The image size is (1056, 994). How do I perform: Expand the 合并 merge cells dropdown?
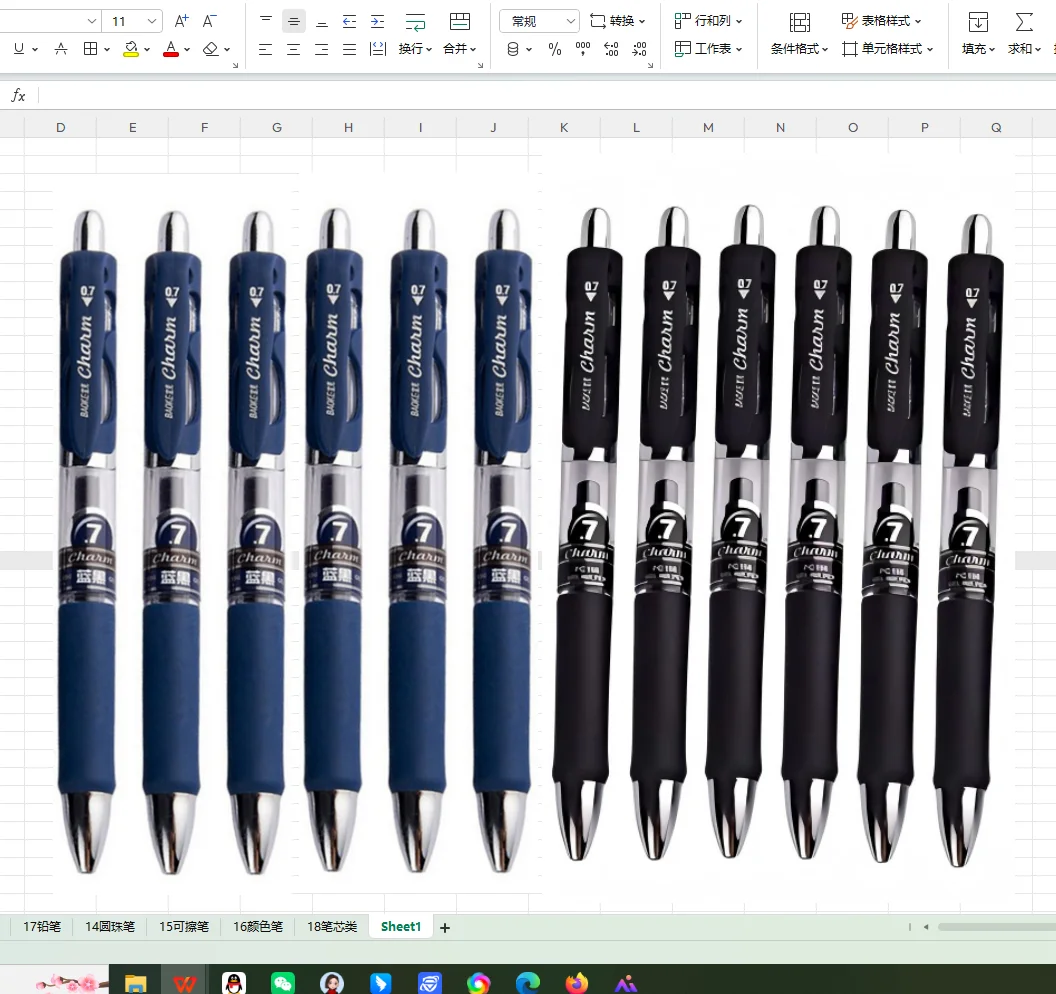pos(460,49)
